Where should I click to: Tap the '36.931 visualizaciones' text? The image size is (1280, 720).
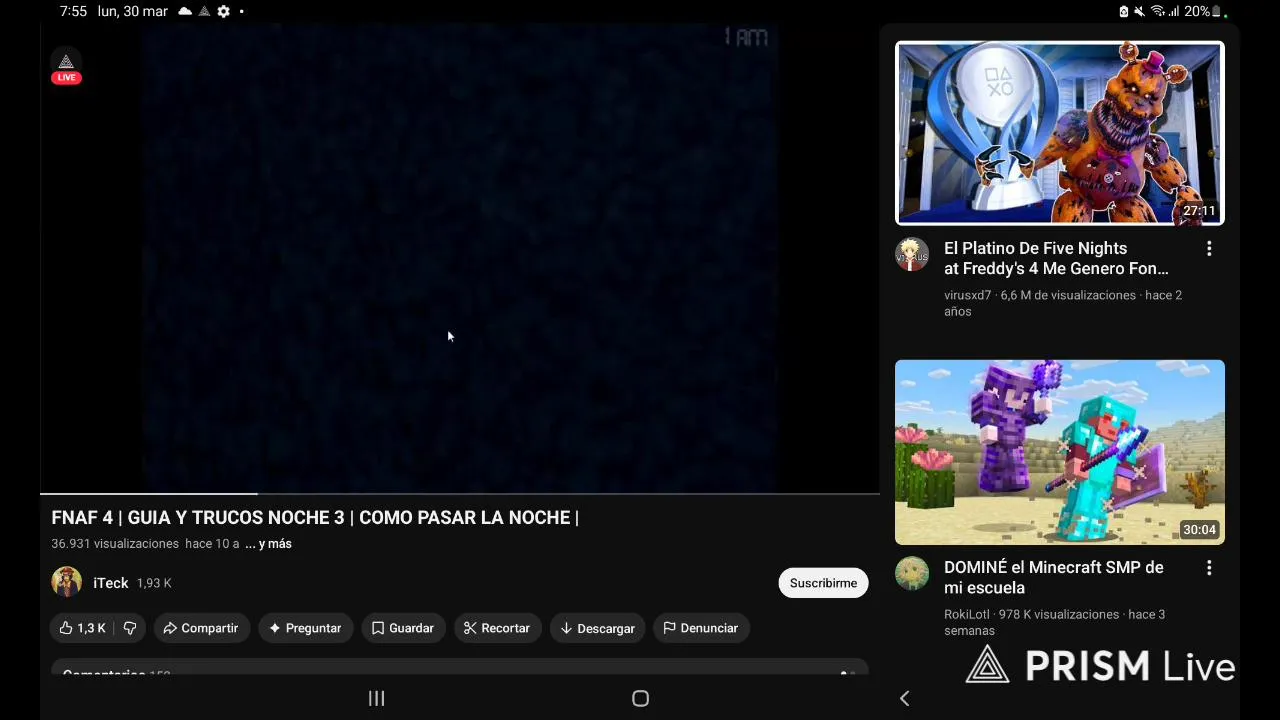(x=115, y=544)
